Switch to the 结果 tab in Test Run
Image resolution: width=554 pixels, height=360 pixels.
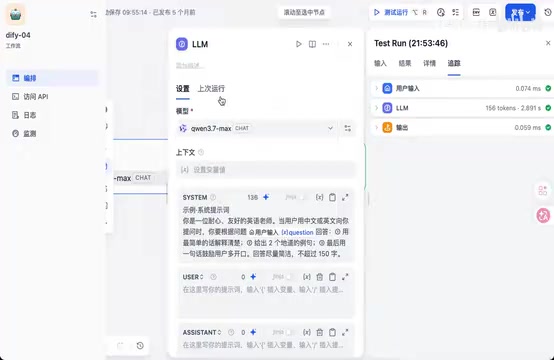(x=405, y=64)
